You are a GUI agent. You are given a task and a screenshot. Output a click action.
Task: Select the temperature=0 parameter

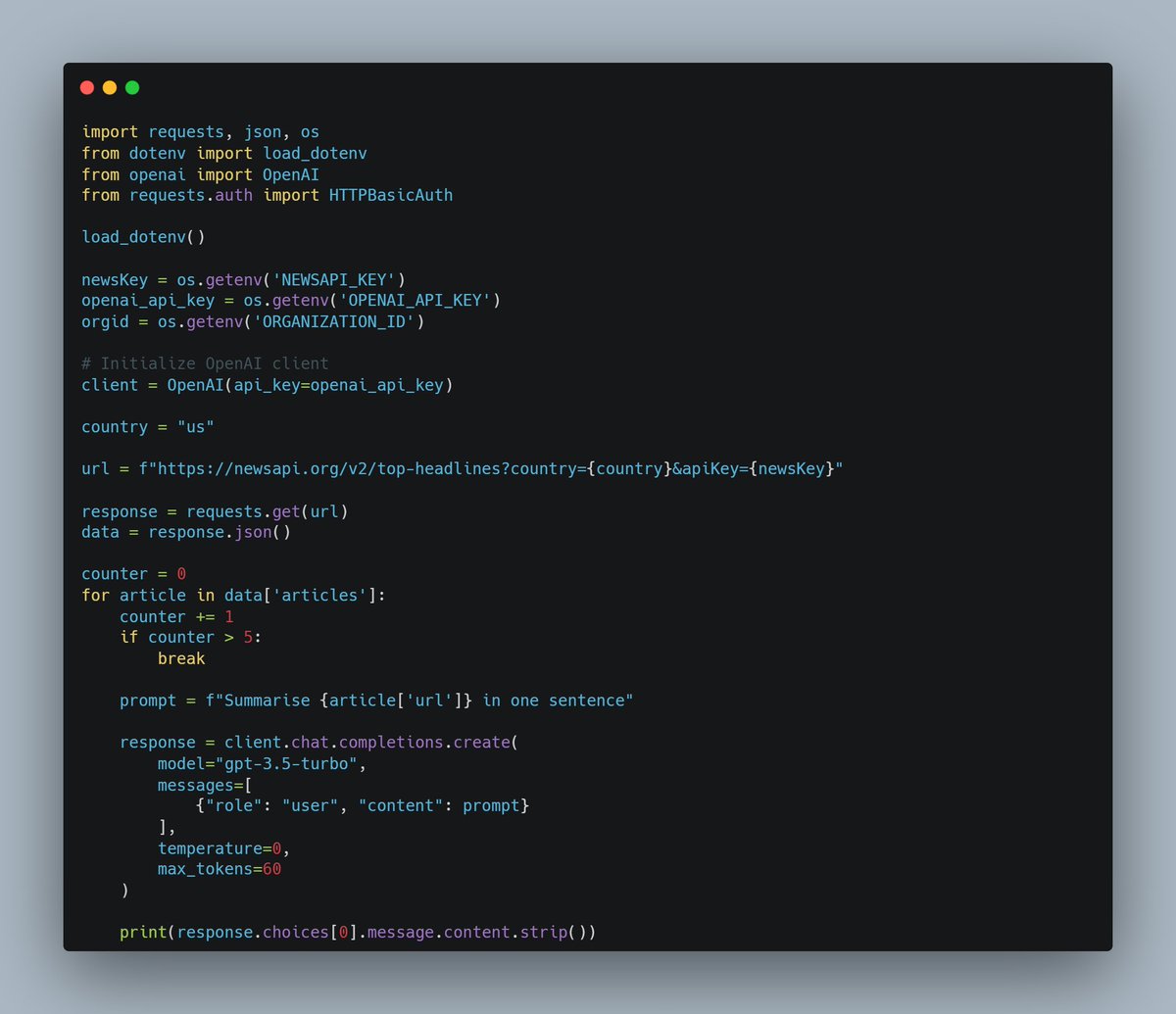pos(220,847)
